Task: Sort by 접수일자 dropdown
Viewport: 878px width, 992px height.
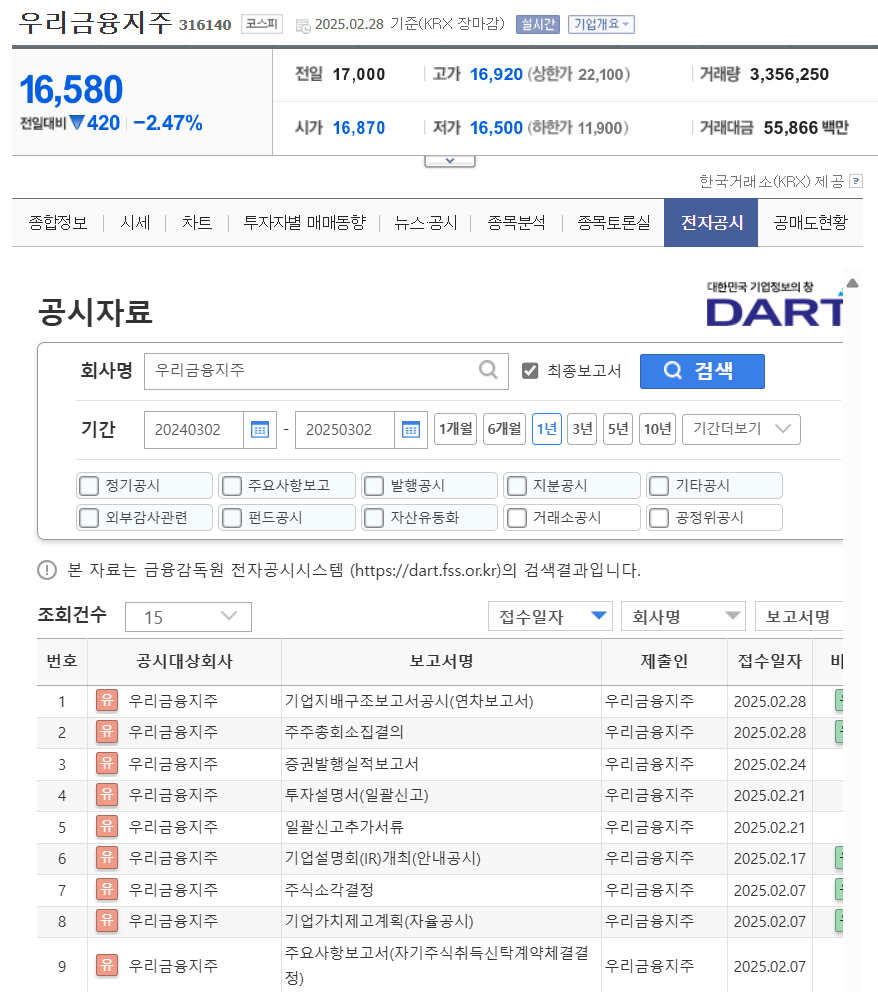Action: [x=550, y=616]
